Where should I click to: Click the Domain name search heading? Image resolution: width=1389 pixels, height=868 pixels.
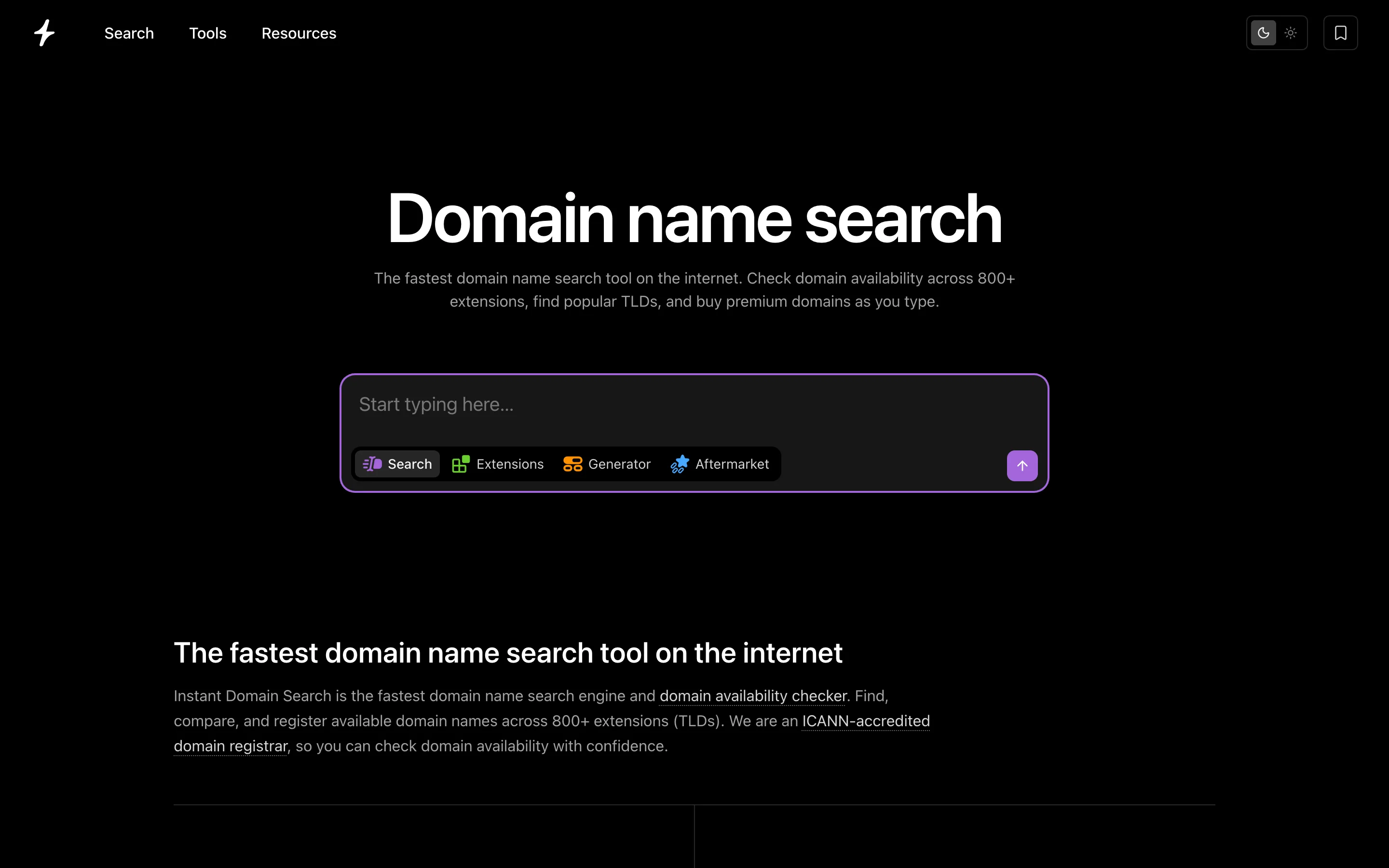(x=694, y=219)
